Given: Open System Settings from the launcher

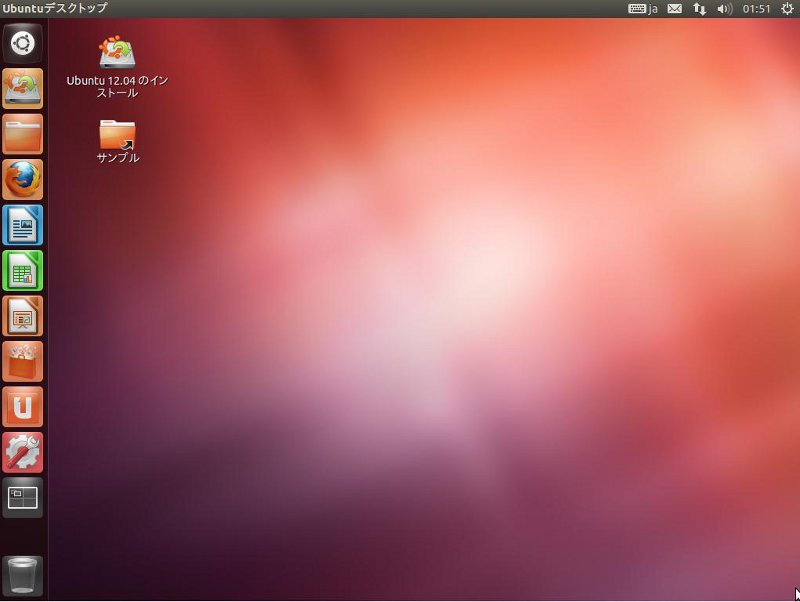Looking at the screenshot, I should click(22, 452).
